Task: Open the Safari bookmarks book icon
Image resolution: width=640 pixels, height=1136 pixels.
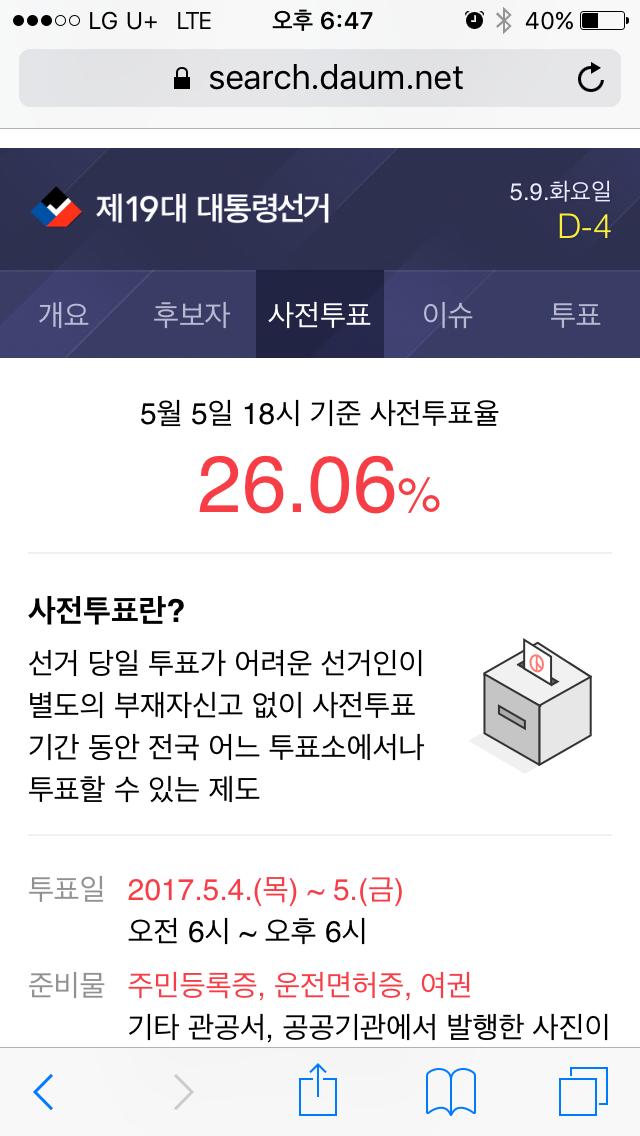Action: [450, 1092]
